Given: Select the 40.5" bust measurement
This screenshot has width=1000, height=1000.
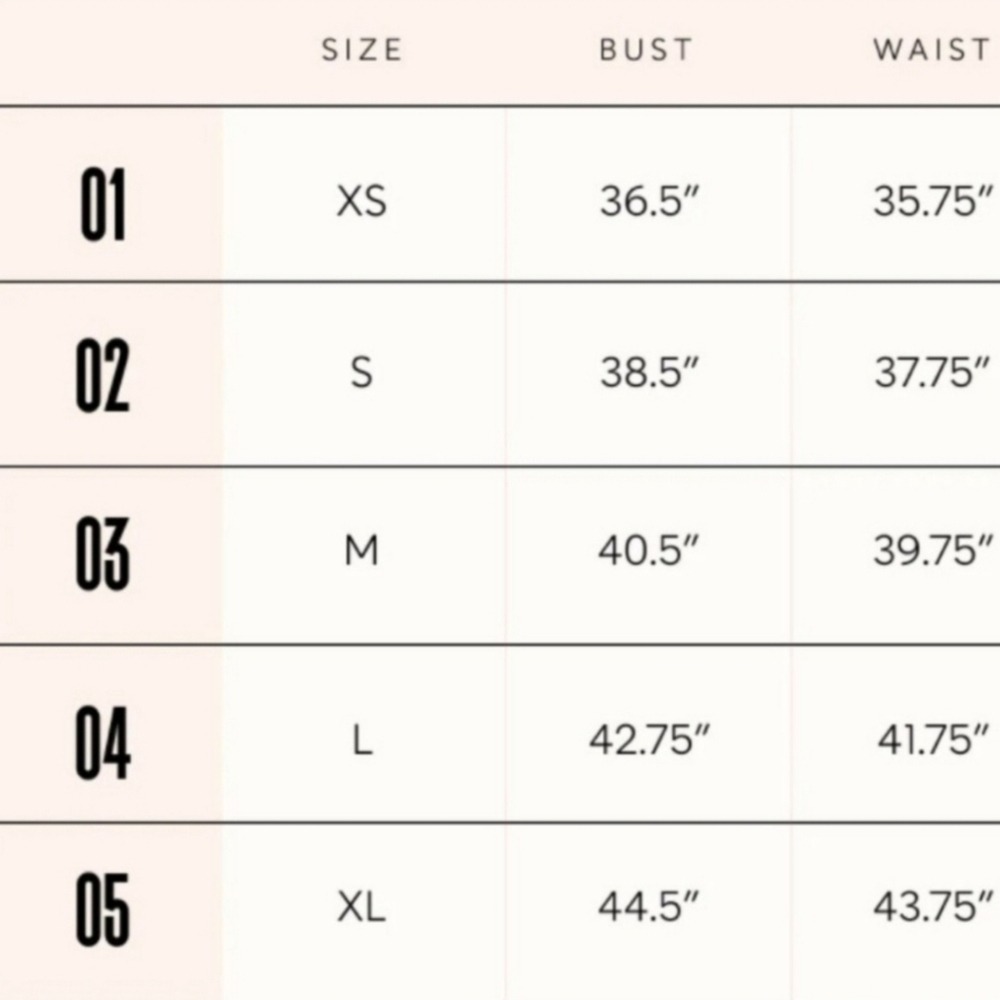Looking at the screenshot, I should click(649, 550).
